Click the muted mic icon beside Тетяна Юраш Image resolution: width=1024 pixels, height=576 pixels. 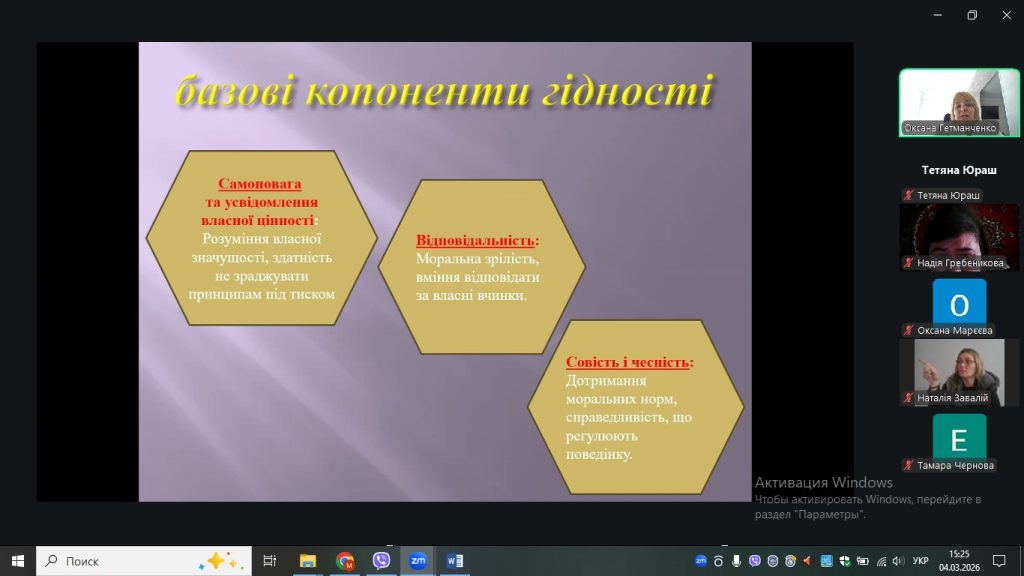[x=908, y=196]
